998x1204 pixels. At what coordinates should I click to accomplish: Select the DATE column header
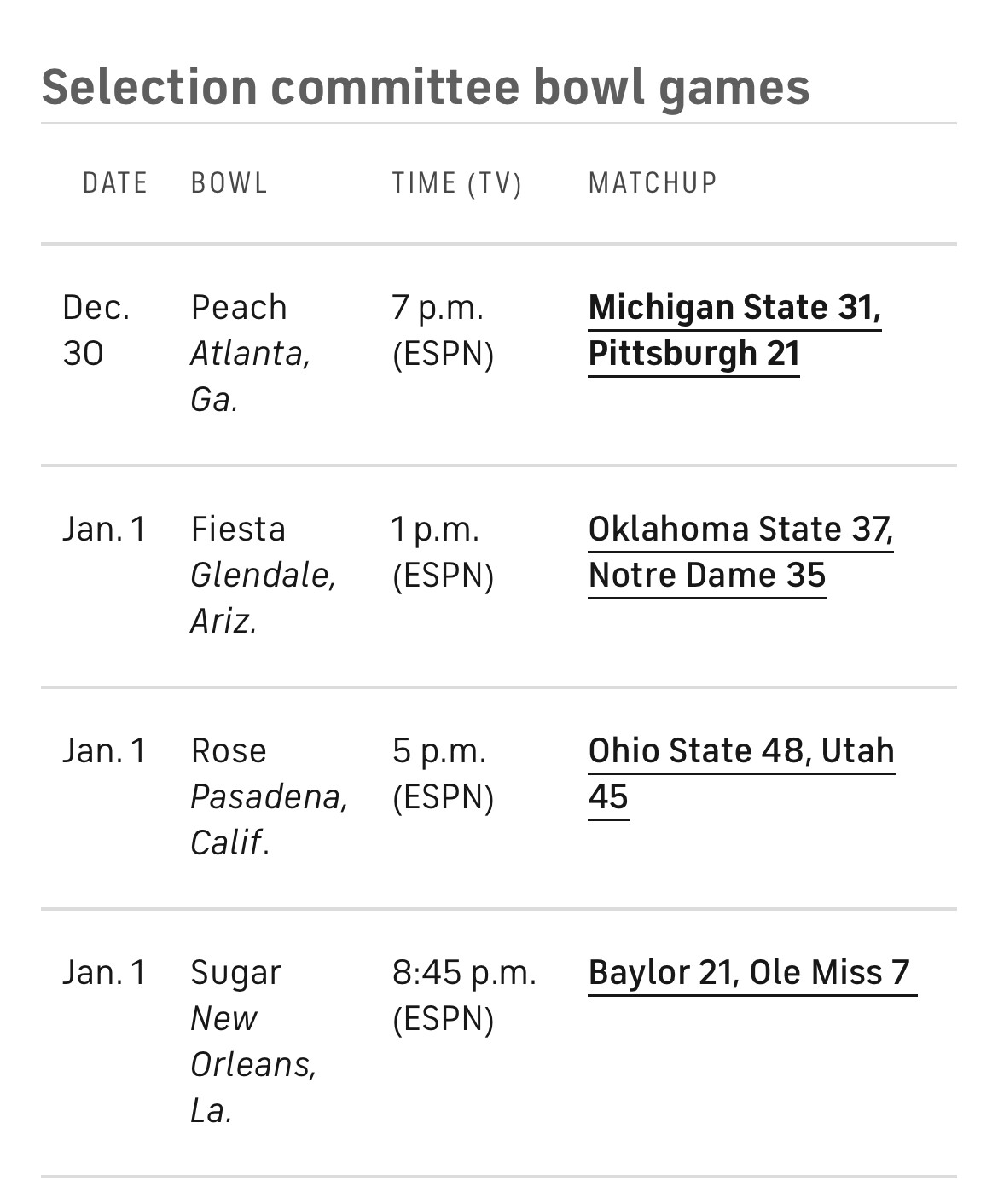click(x=115, y=183)
